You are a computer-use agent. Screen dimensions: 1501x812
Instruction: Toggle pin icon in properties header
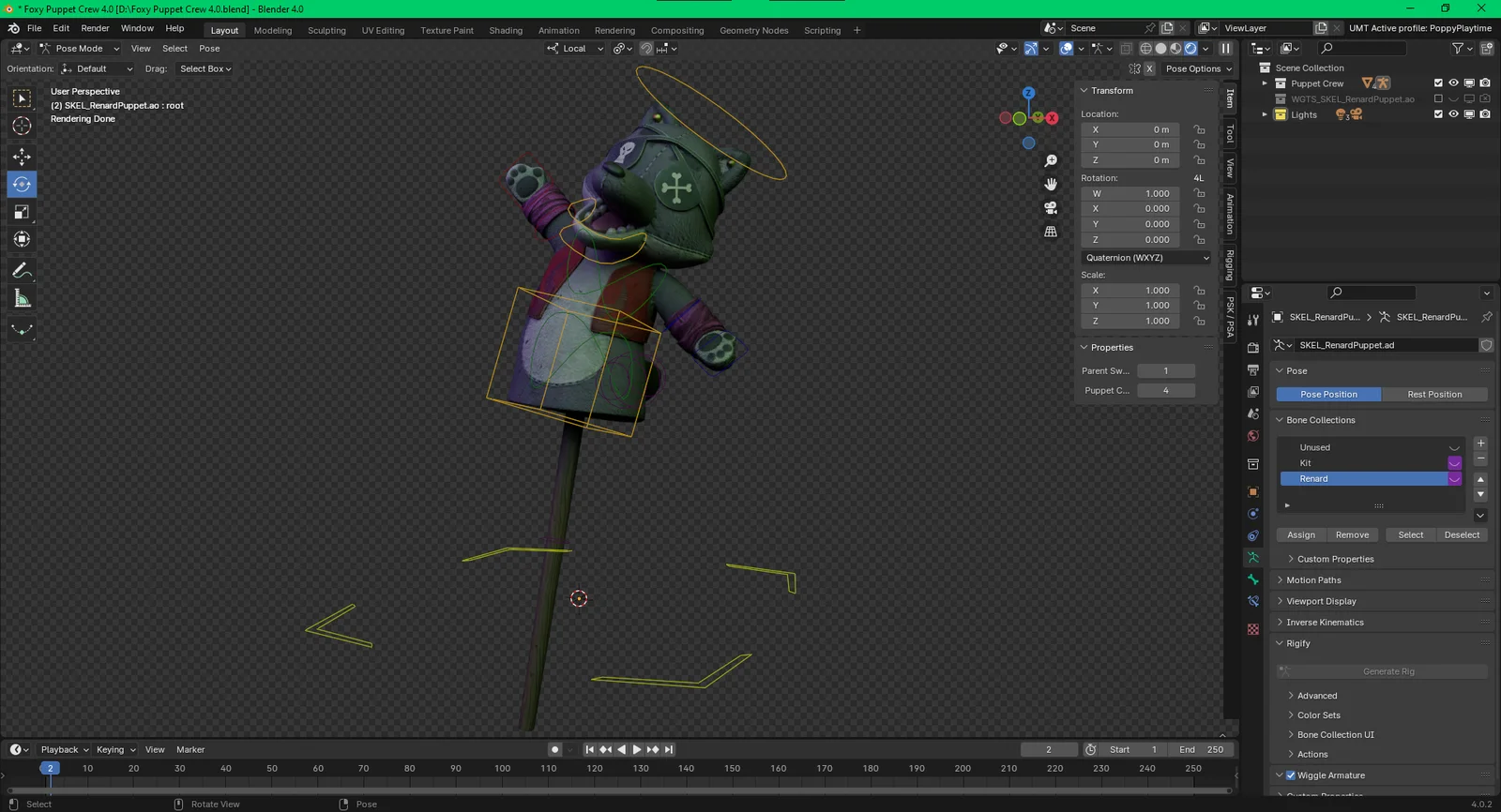[1486, 317]
